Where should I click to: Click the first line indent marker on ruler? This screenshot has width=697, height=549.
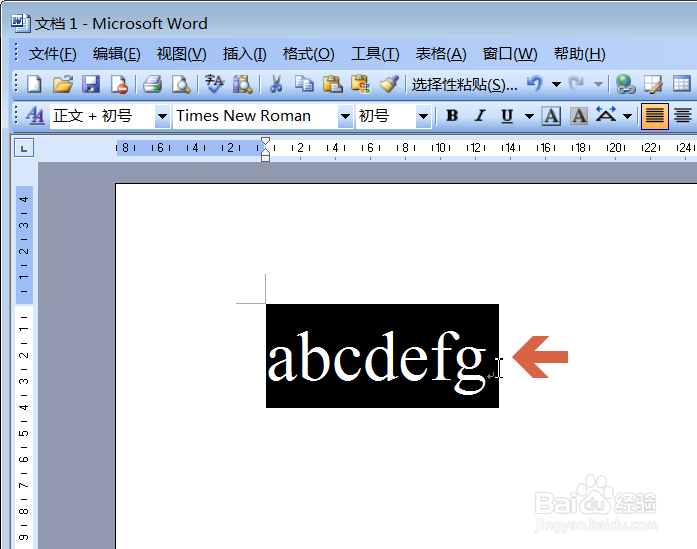[265, 142]
